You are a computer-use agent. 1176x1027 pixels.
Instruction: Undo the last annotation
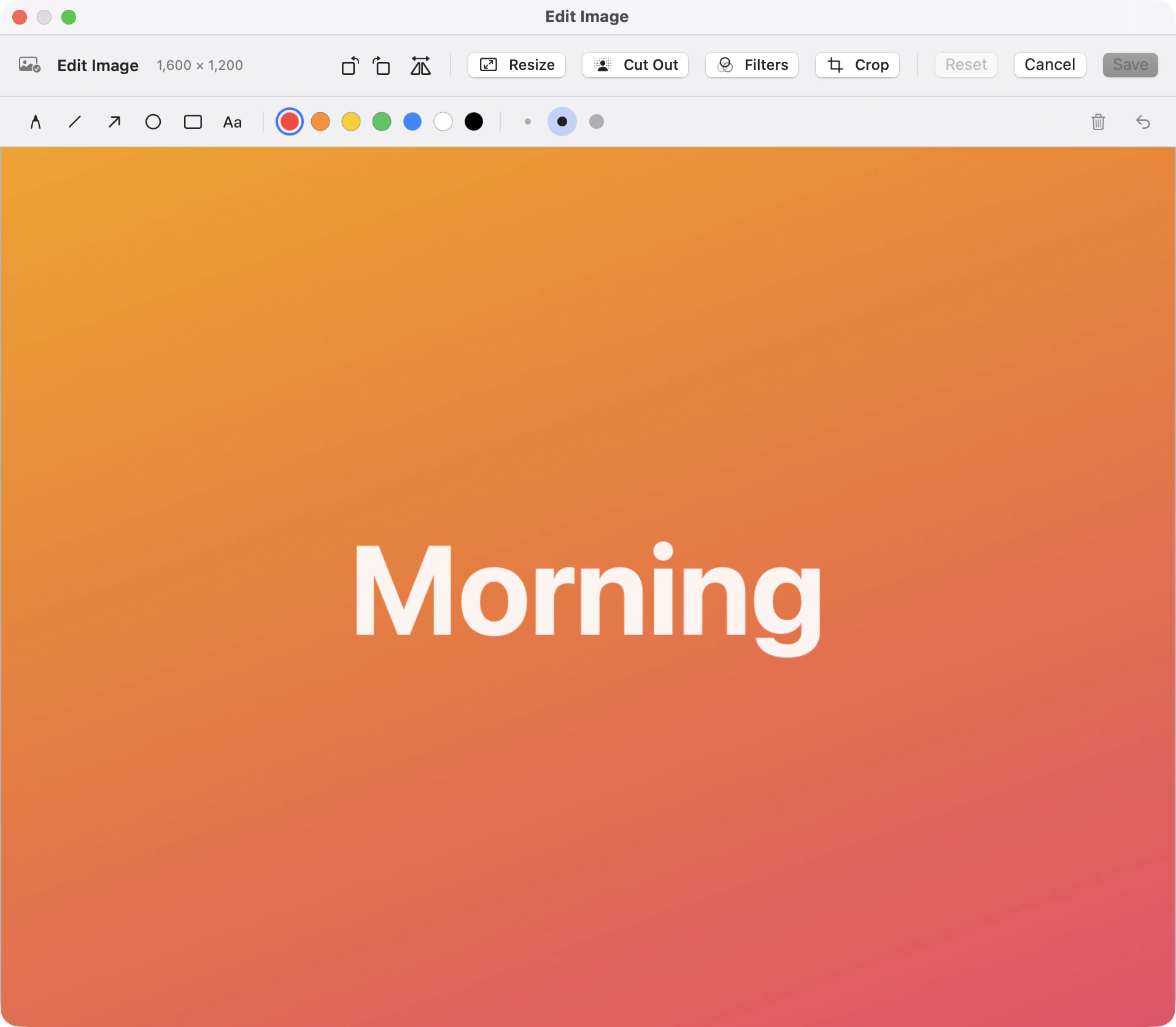pos(1142,121)
